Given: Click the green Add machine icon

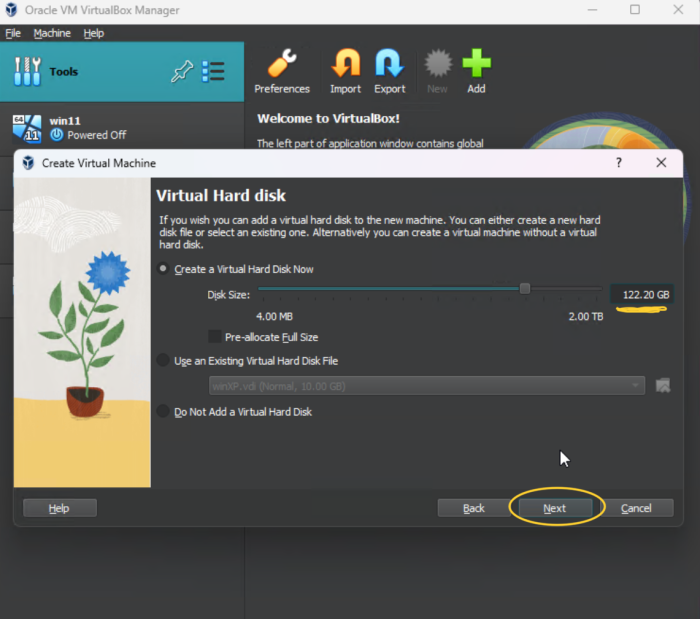Looking at the screenshot, I should pyautogui.click(x=476, y=71).
